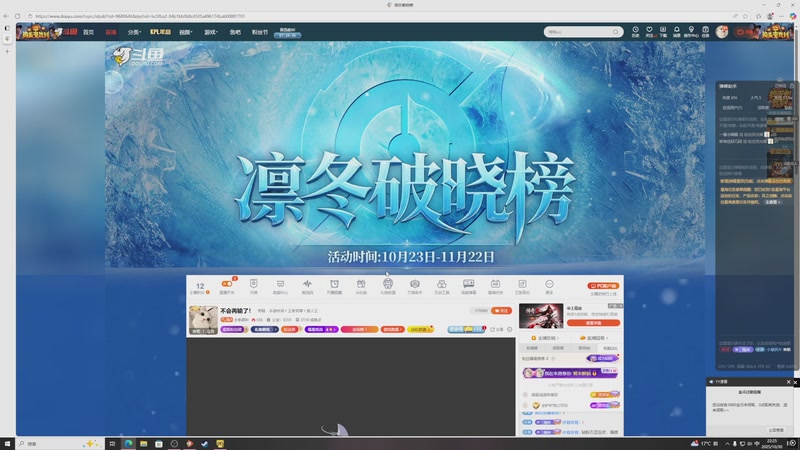Click the orange button under game advertisement
Viewport: 800px width, 450px height.
pyautogui.click(x=593, y=323)
